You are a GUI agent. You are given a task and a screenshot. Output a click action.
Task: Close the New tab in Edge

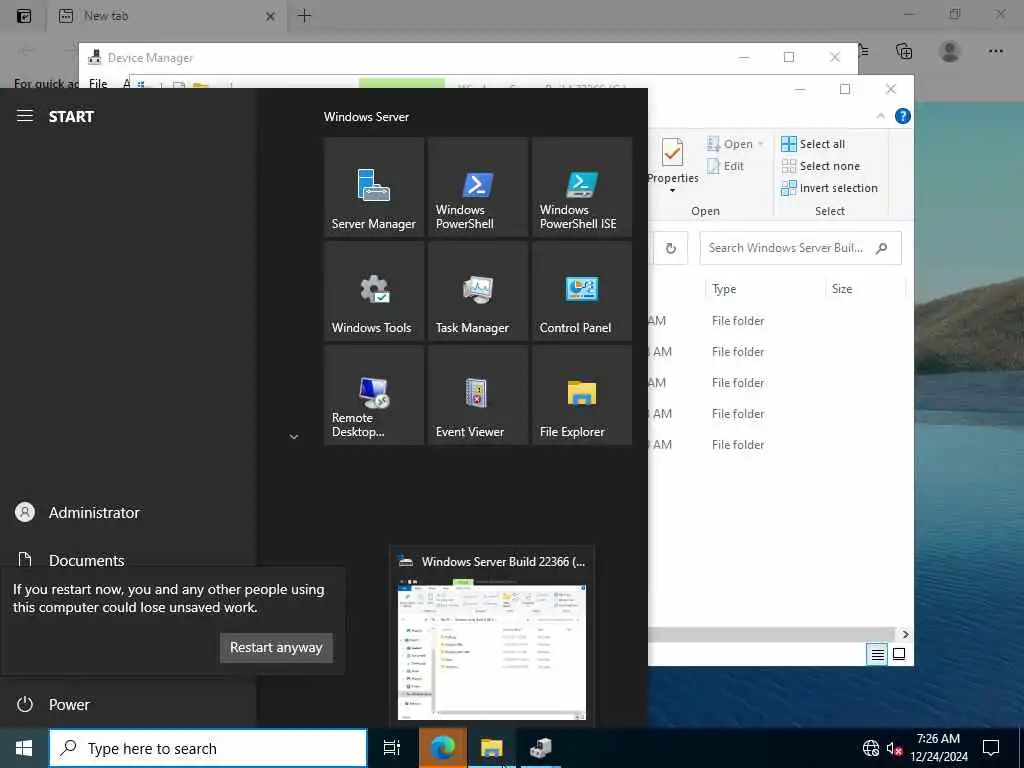(270, 16)
